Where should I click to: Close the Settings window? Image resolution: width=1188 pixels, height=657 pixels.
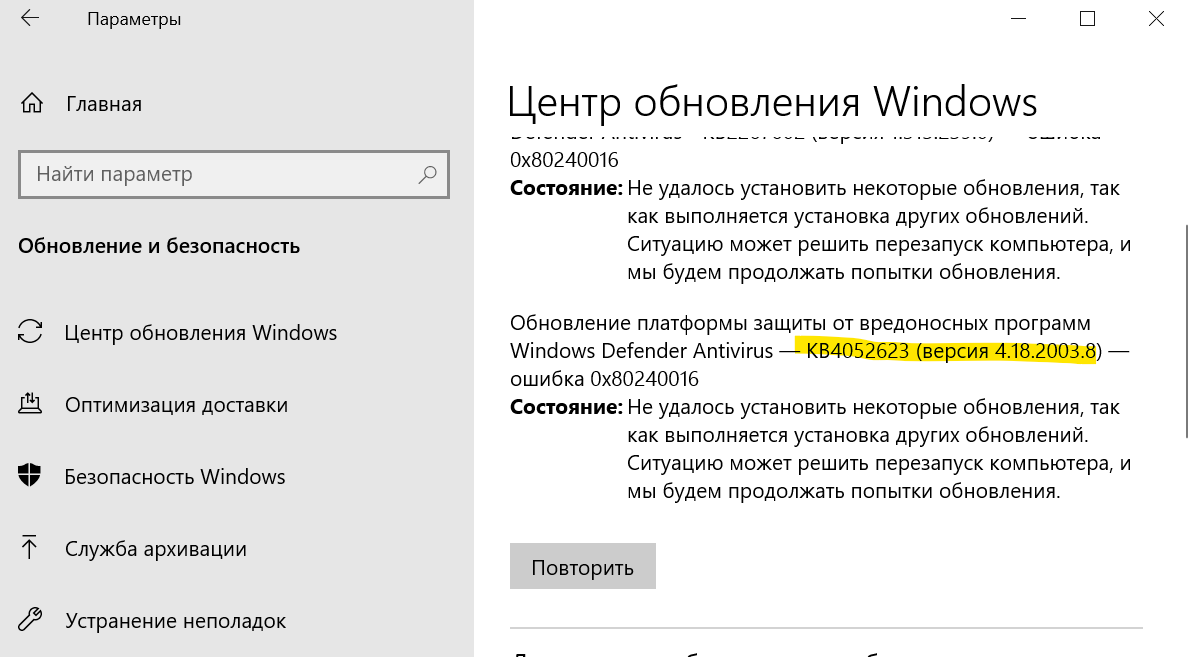click(x=1156, y=19)
